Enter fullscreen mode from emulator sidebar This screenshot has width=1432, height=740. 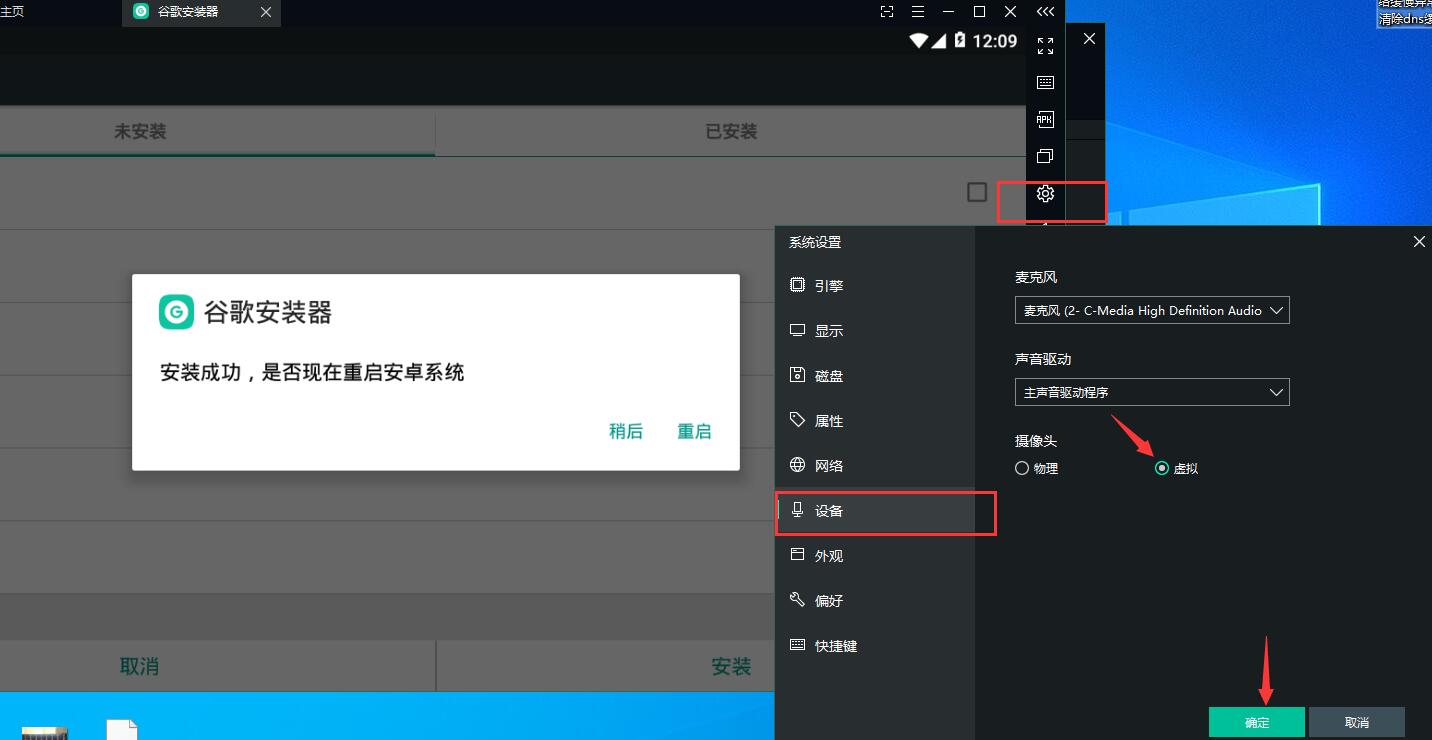point(1045,46)
